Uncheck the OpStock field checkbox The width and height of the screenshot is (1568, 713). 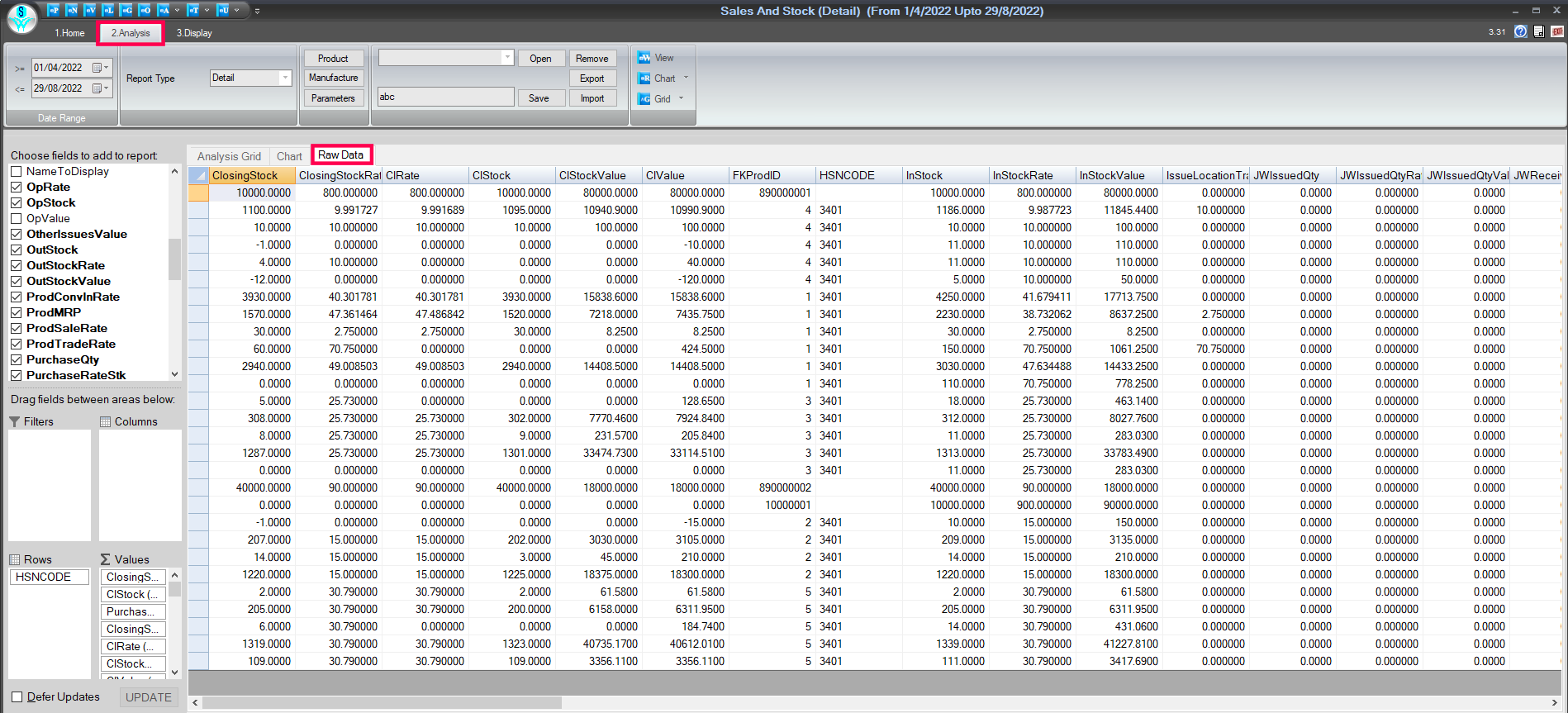coord(16,202)
